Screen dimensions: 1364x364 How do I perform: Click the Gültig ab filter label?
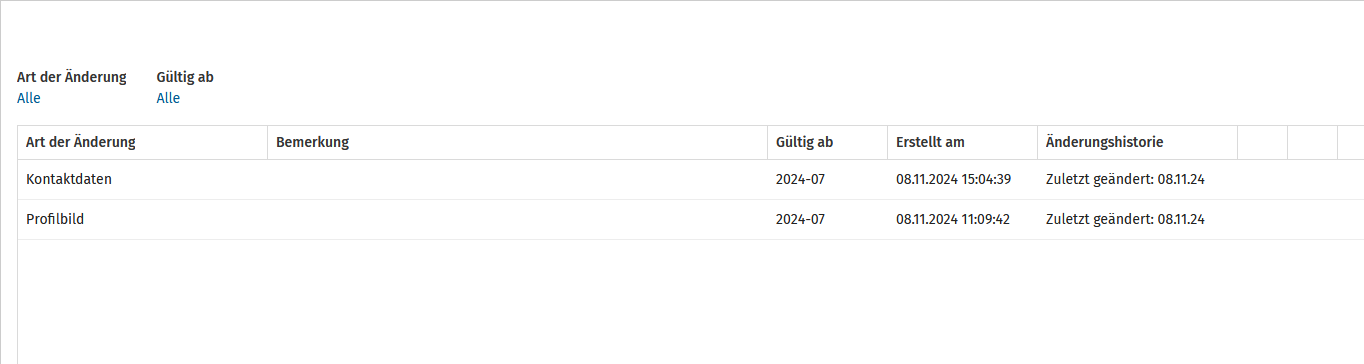coord(185,77)
